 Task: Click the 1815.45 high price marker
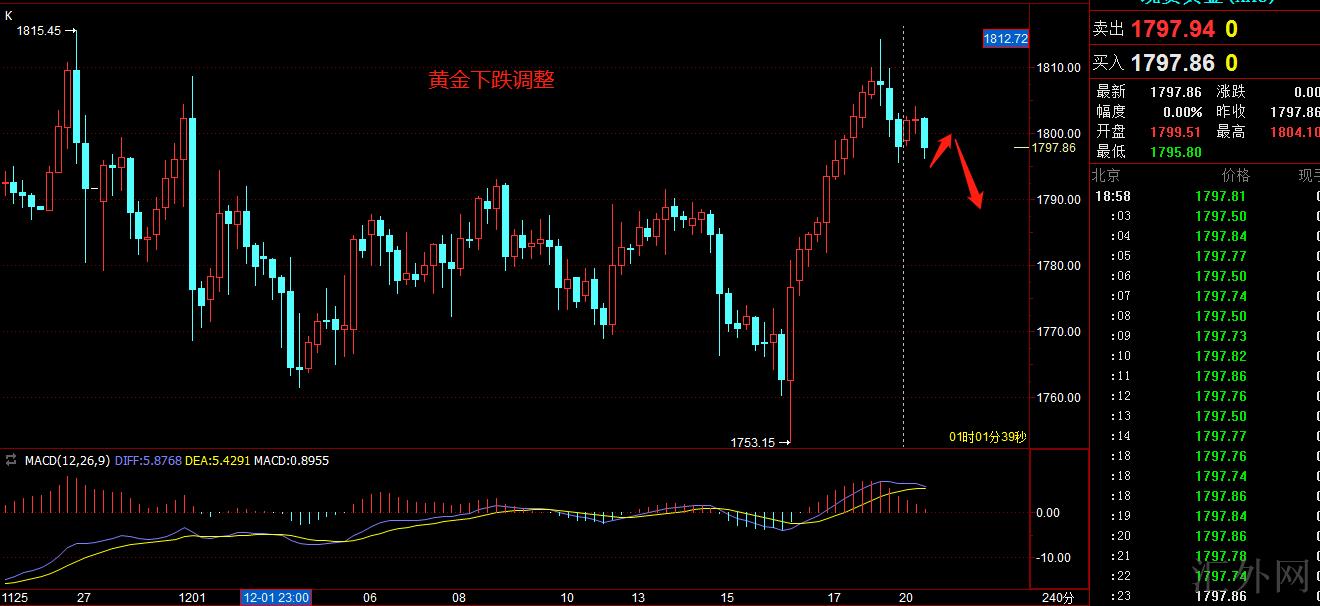[x=38, y=31]
